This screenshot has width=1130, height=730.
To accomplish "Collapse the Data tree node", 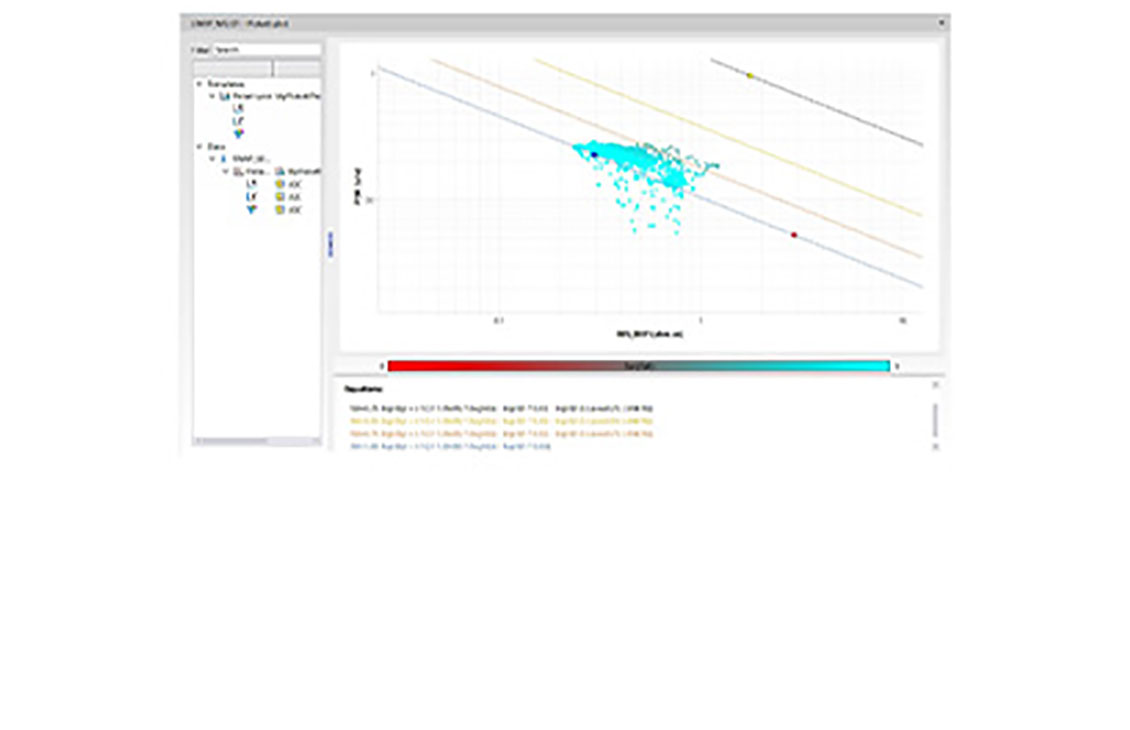I will point(200,146).
